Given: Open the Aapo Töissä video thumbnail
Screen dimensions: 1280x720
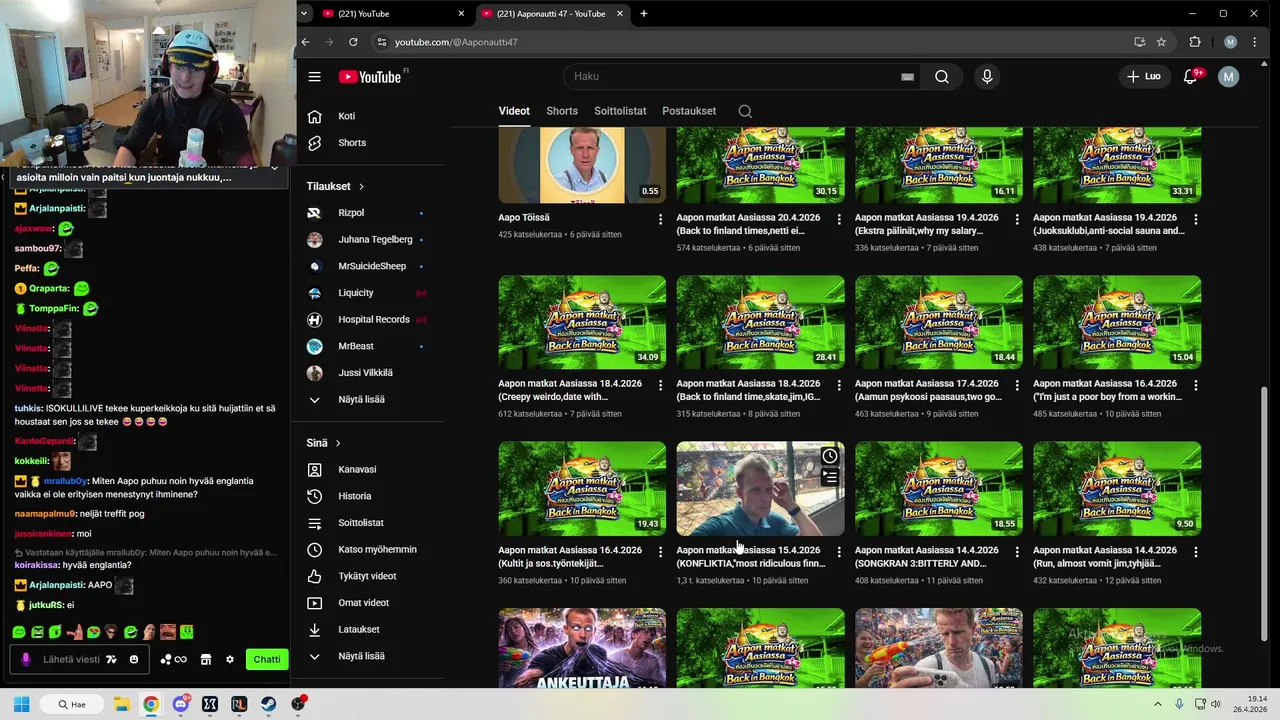Looking at the screenshot, I should click(582, 166).
